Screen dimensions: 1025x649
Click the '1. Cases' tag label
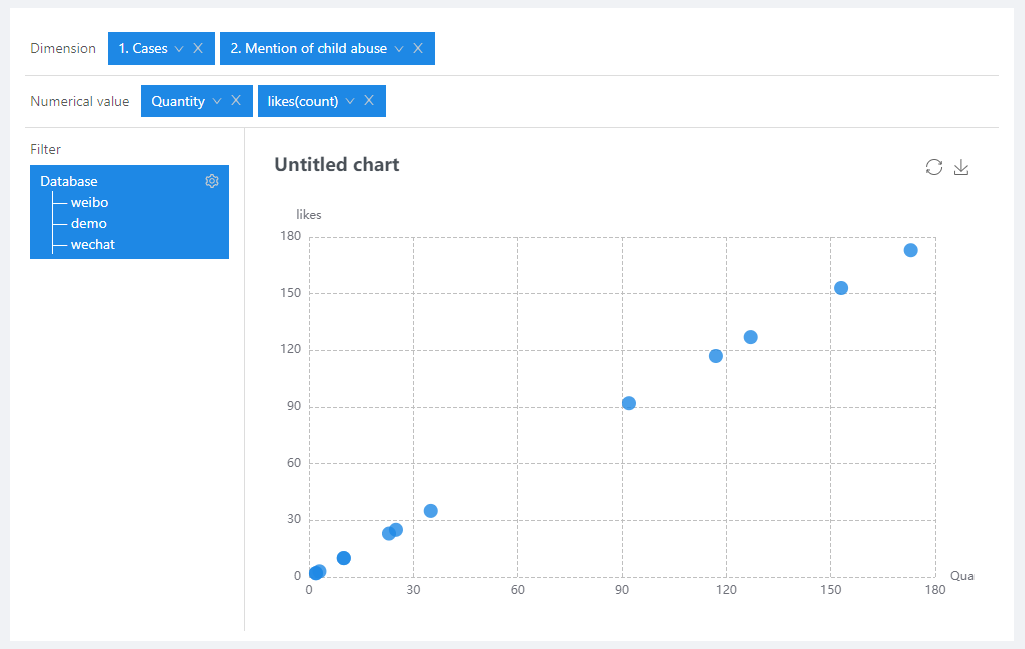point(143,48)
